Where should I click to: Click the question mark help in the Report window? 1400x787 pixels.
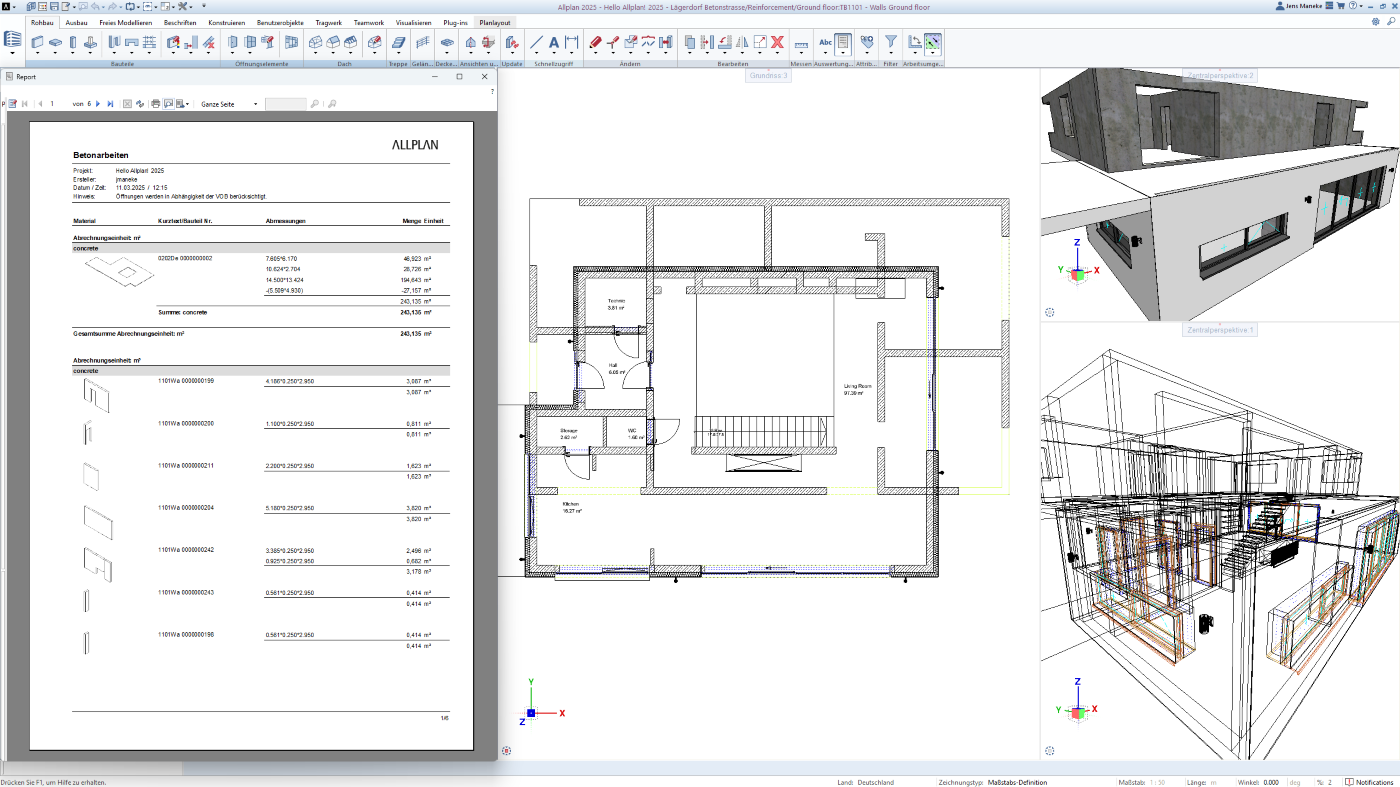coord(492,91)
